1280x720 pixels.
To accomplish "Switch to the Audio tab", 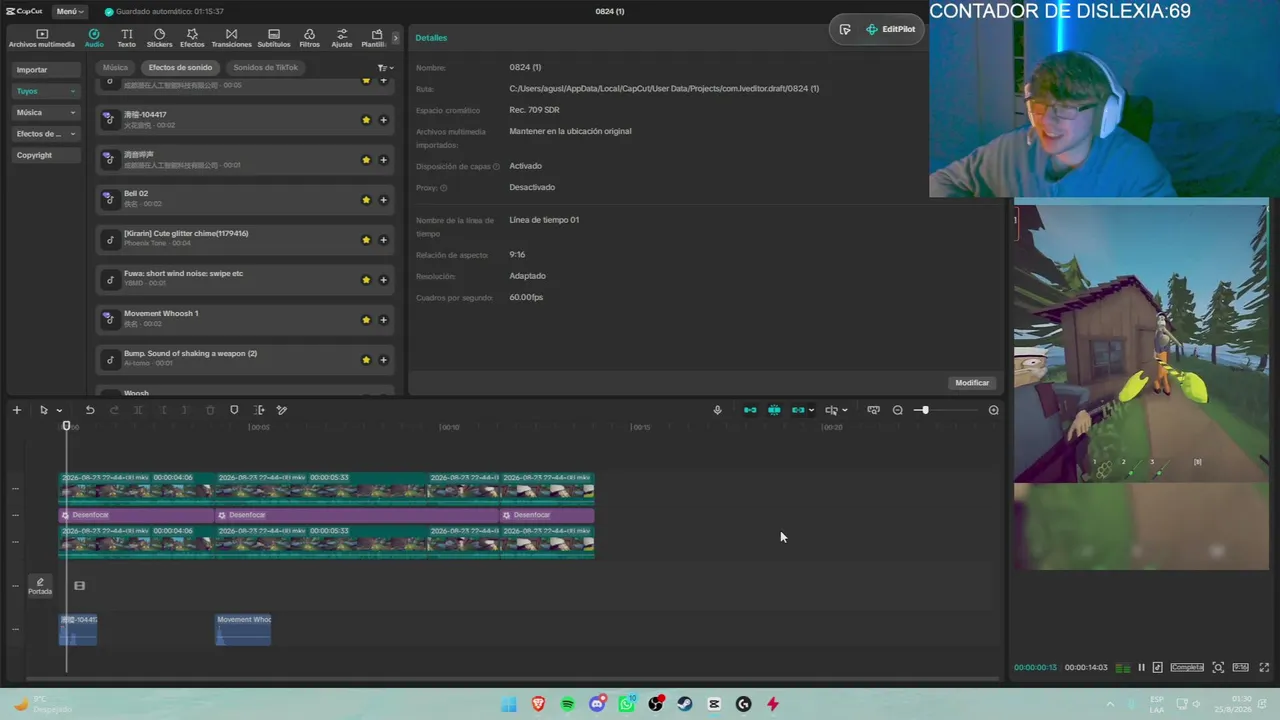I will [94, 38].
